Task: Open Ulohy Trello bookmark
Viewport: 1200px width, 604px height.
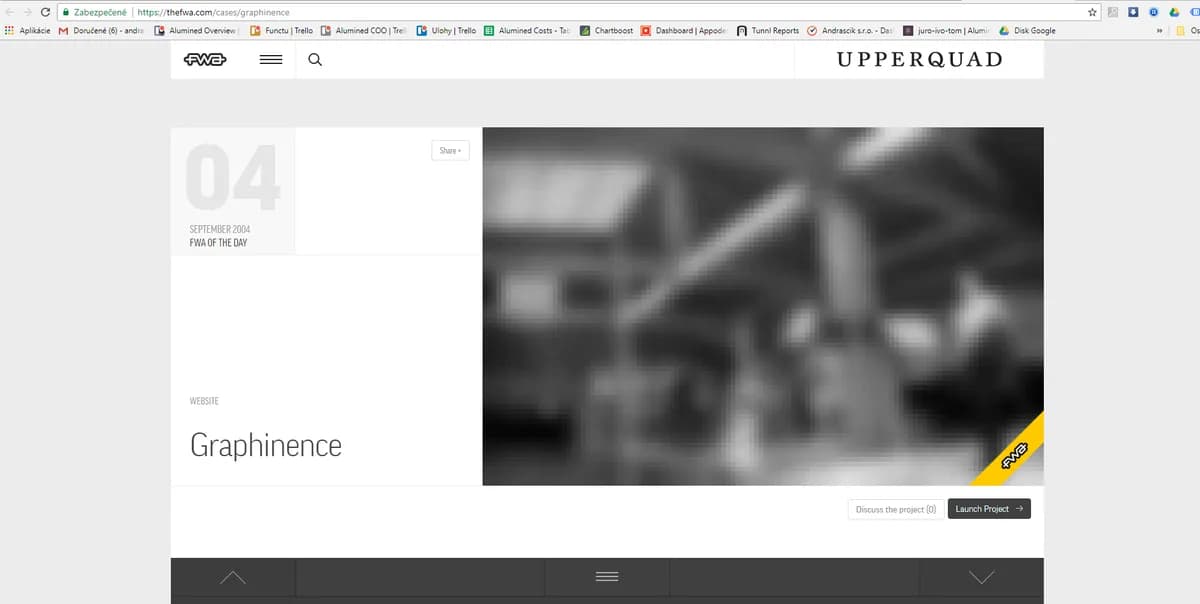Action: [446, 31]
